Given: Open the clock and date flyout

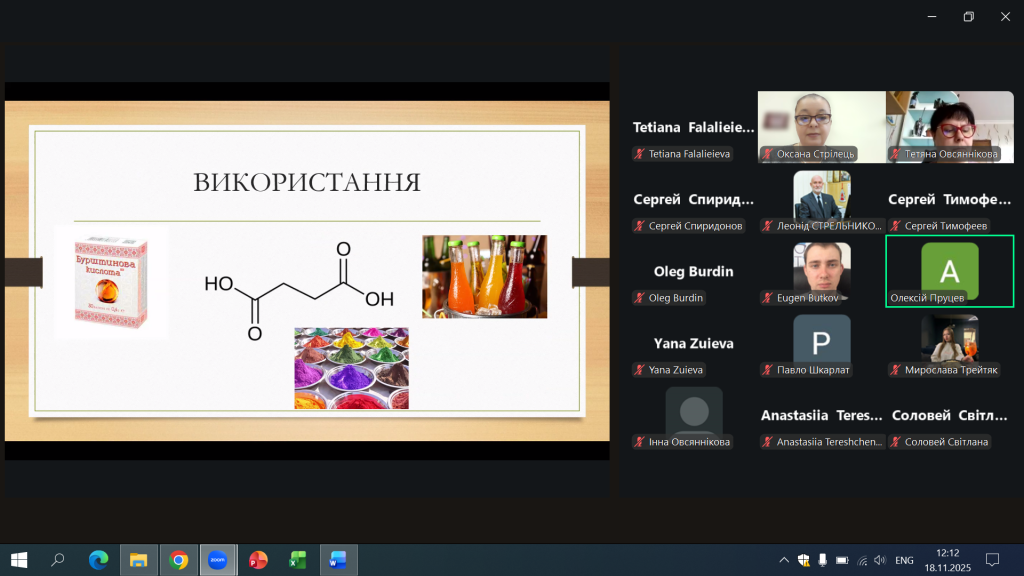Looking at the screenshot, I should [x=947, y=560].
